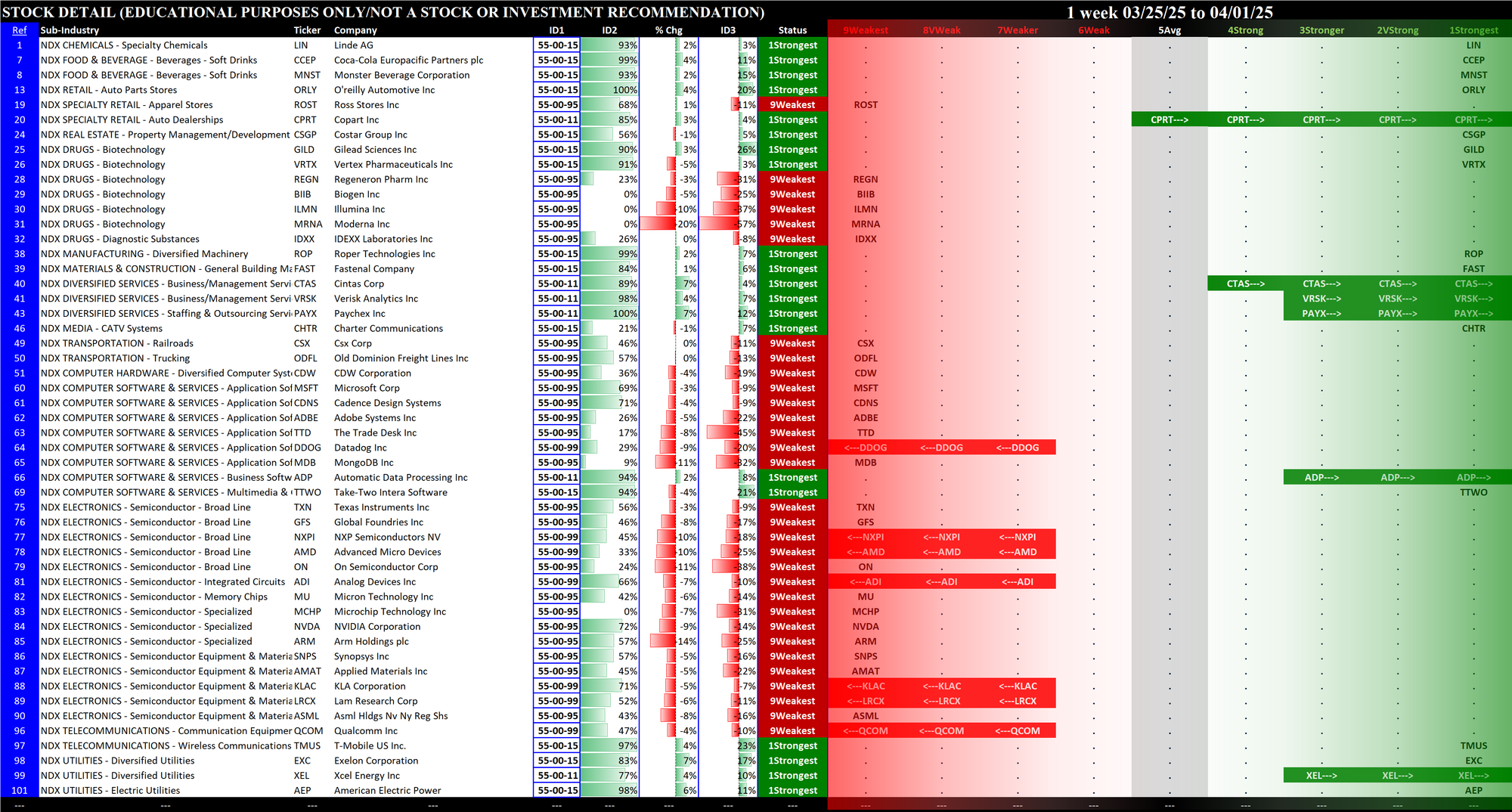Screen dimensions: 1512x812
Task: Click the 7Weaker column header
Action: 1018,30
